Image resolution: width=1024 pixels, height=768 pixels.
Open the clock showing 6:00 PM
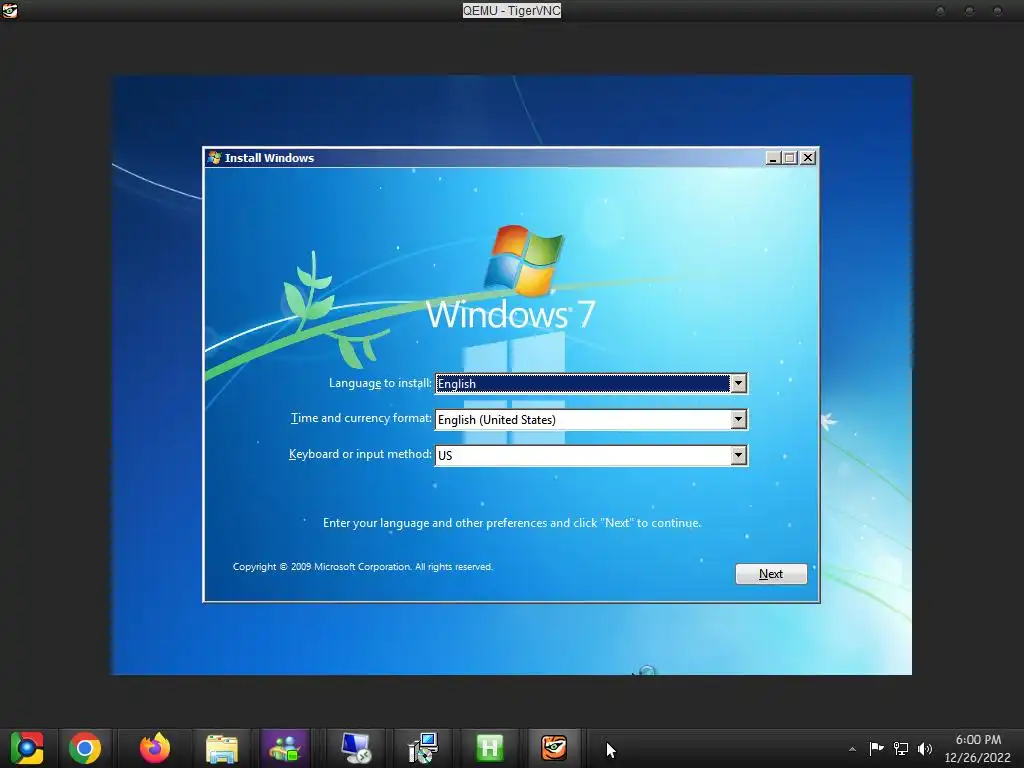(x=978, y=748)
